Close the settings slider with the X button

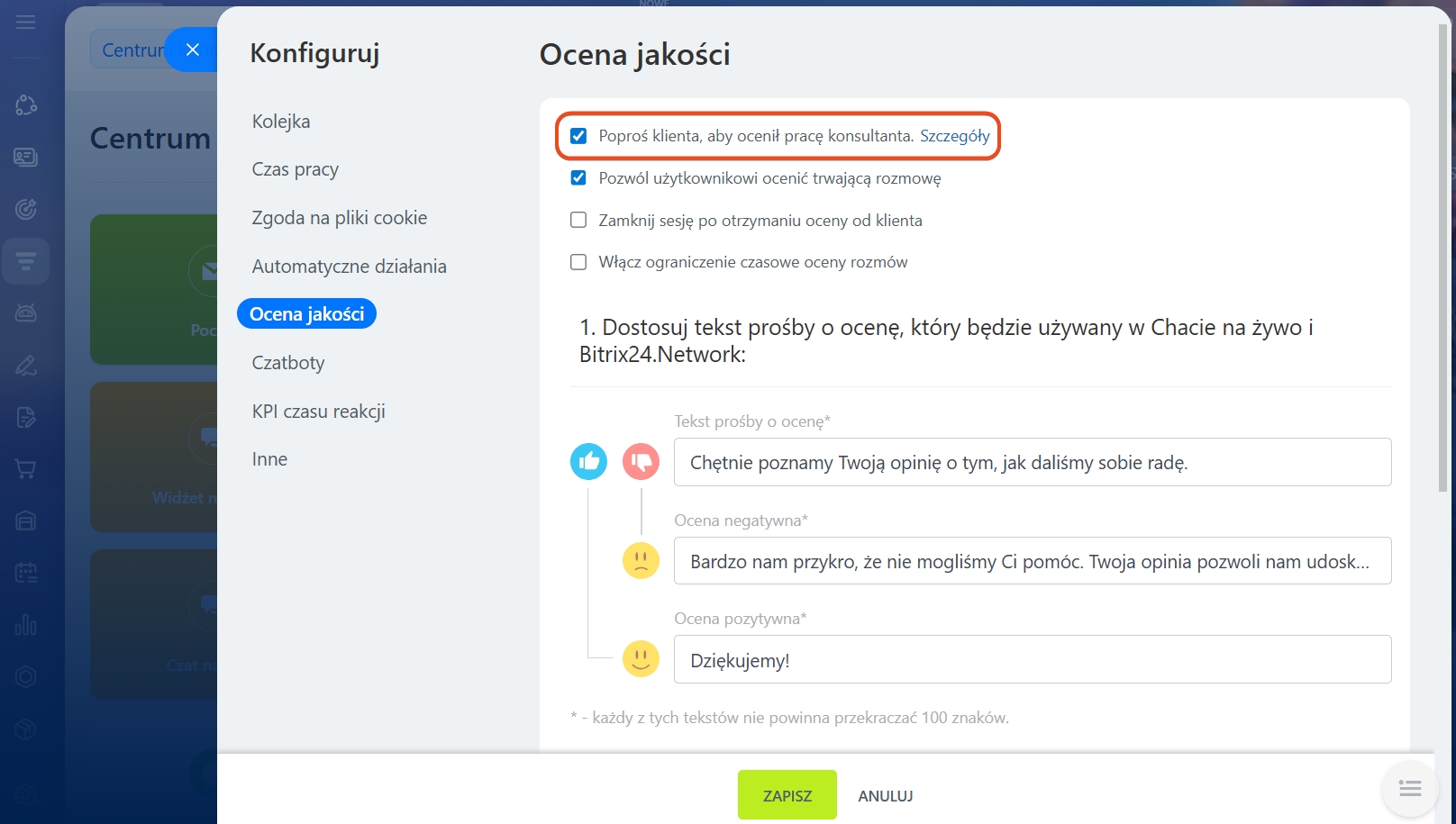[192, 50]
